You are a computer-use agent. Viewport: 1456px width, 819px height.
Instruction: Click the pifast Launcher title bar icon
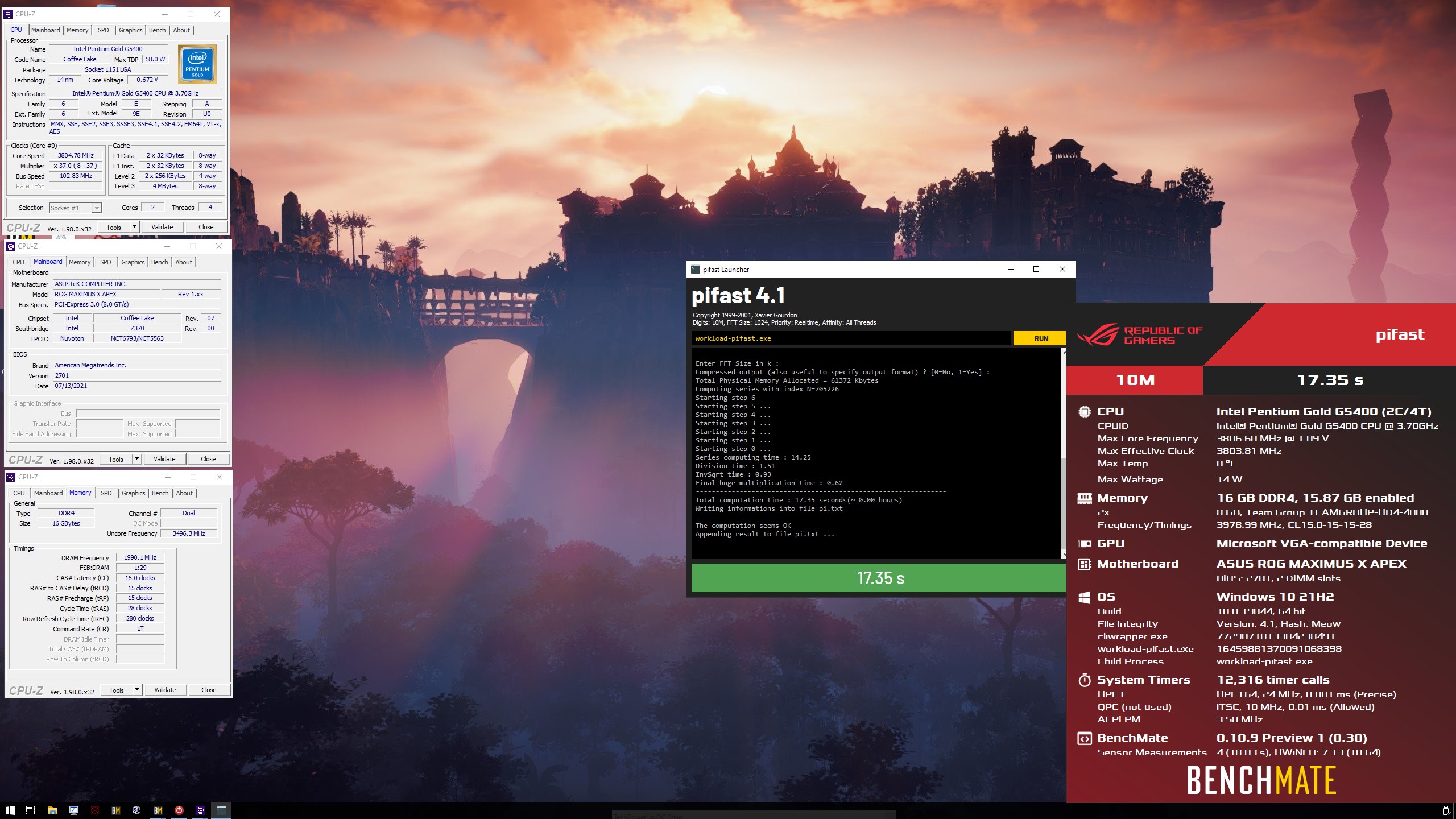tap(695, 270)
